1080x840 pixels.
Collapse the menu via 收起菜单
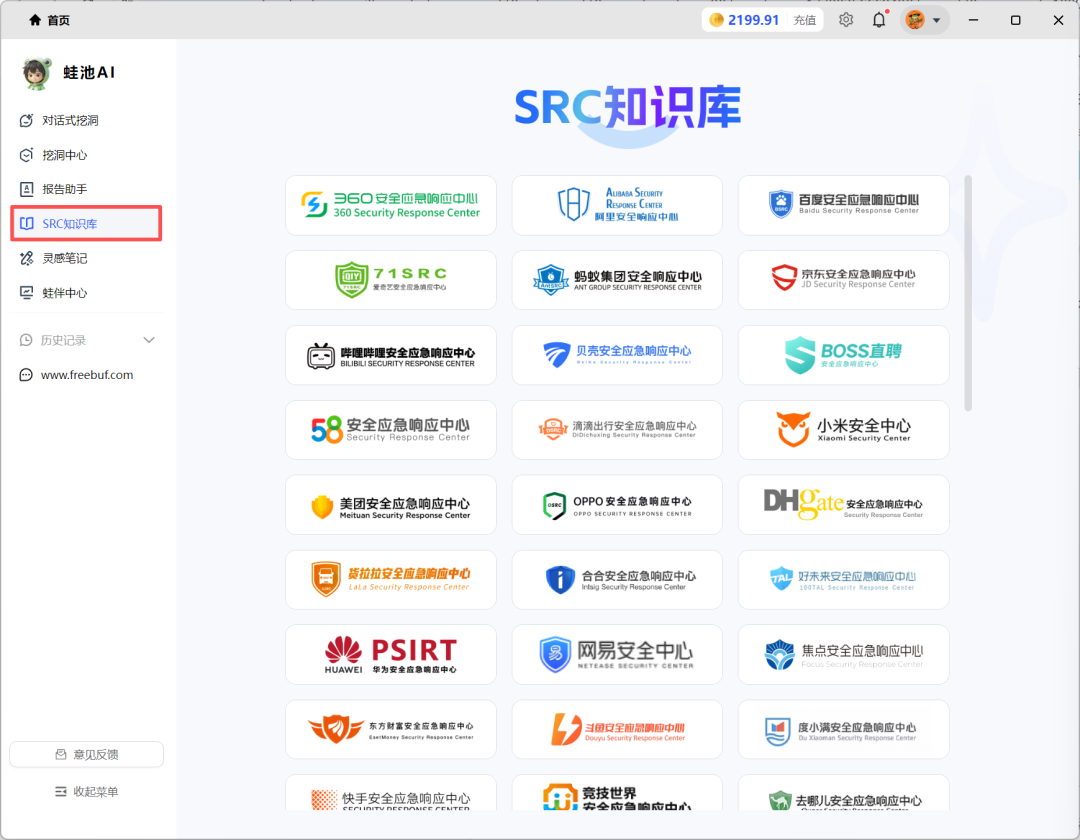click(86, 792)
